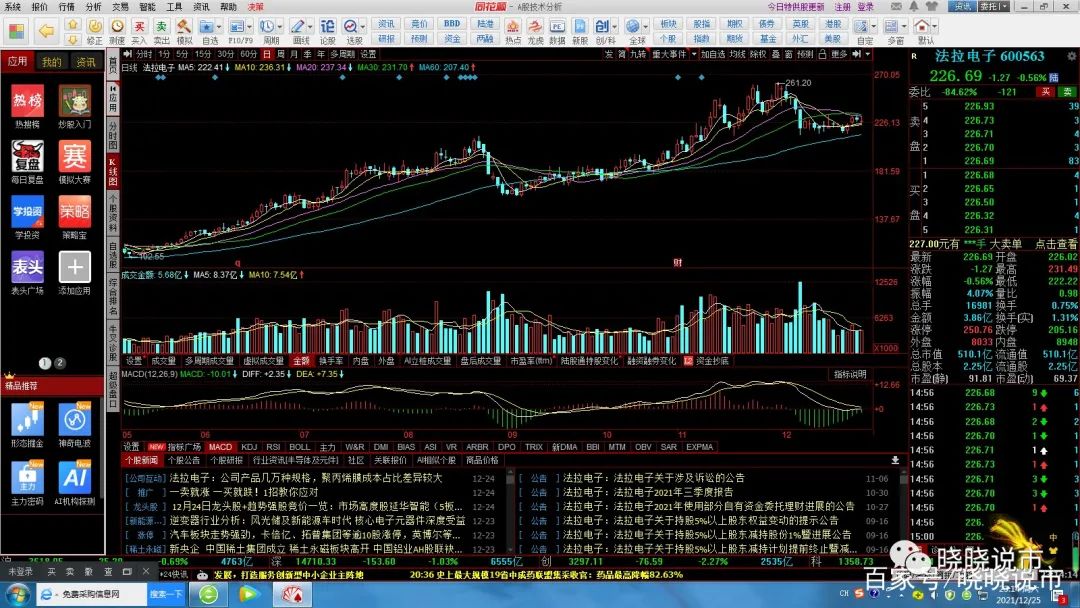
Task: Expand the 多窗 dropdown arrow
Action: pyautogui.click(x=904, y=27)
